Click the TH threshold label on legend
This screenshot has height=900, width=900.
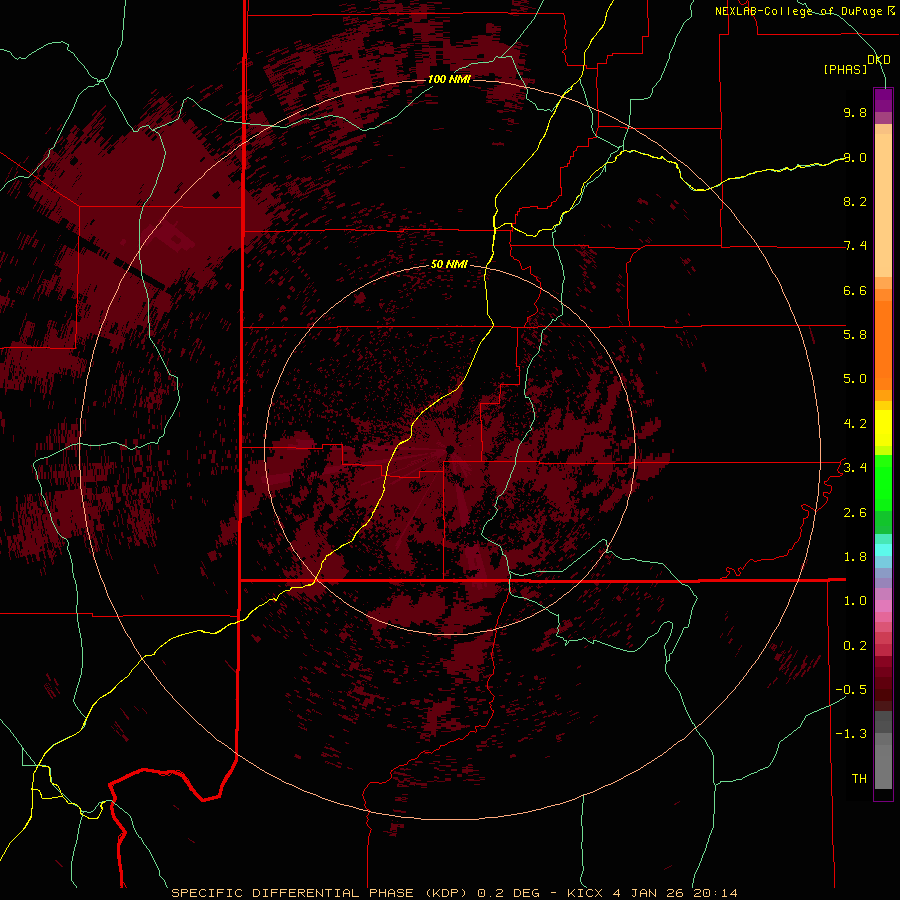(859, 779)
